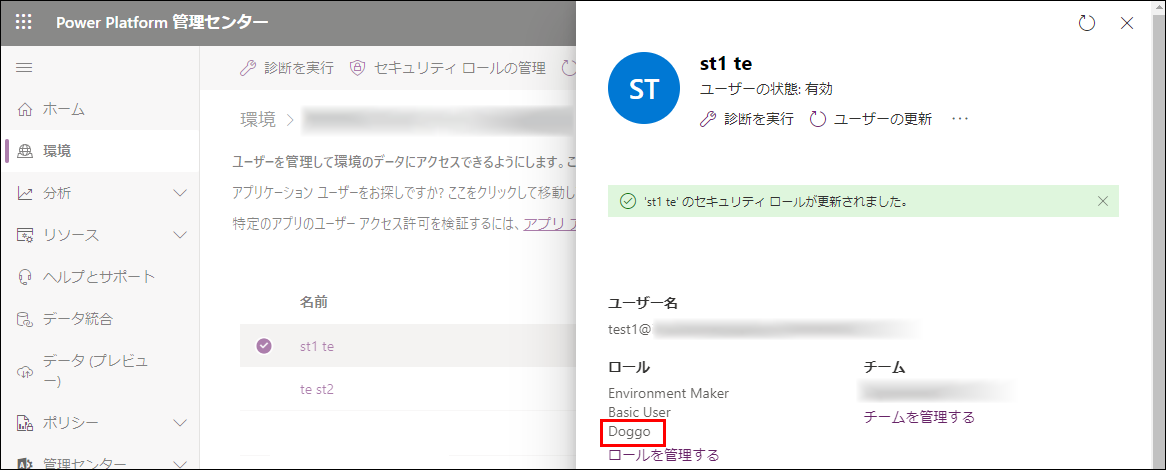This screenshot has height=470, width=1166.
Task: Click the wrench icon in the user panel
Action: (708, 119)
